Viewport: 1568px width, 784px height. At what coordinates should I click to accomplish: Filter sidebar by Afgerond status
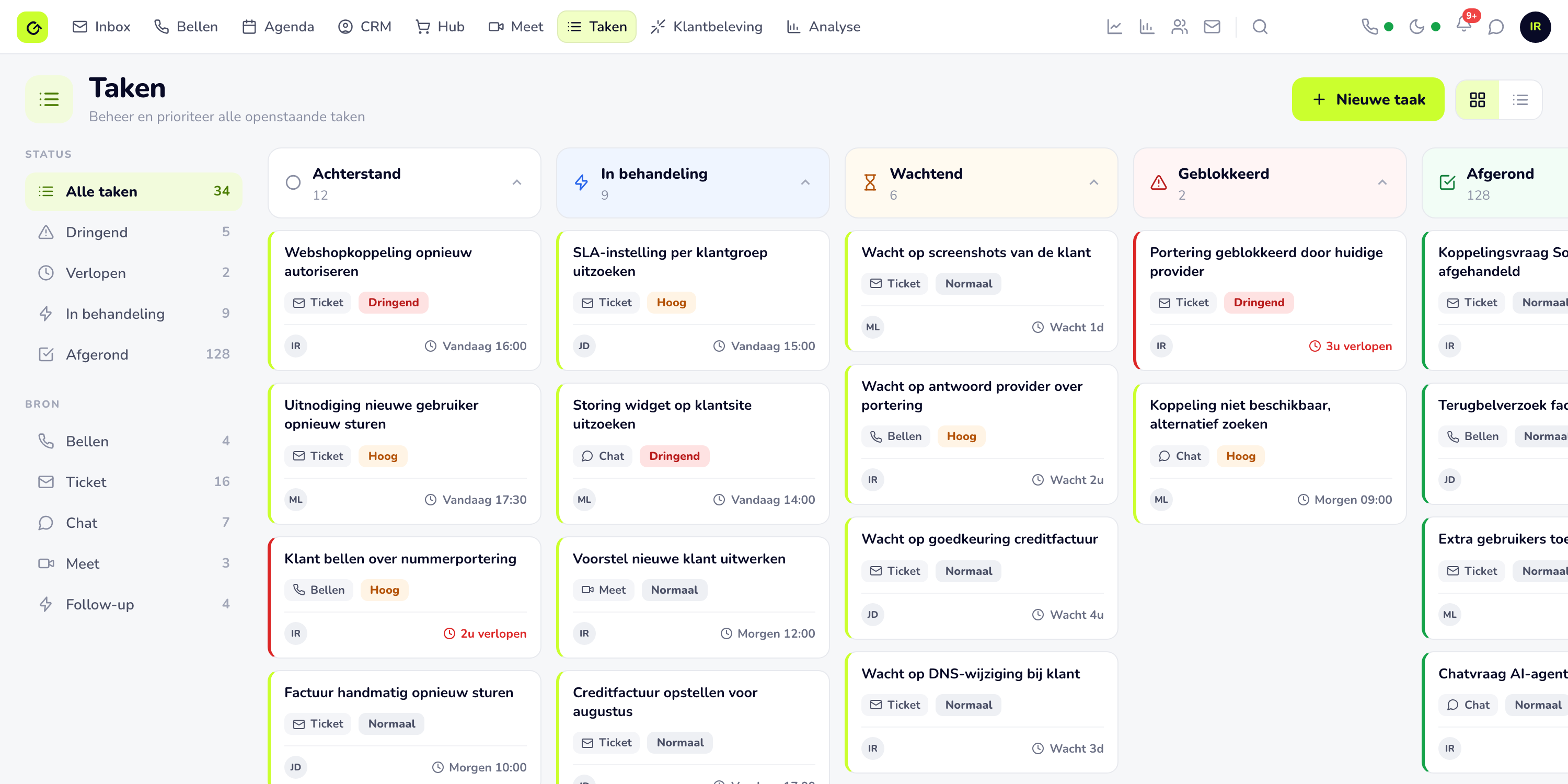tap(133, 355)
